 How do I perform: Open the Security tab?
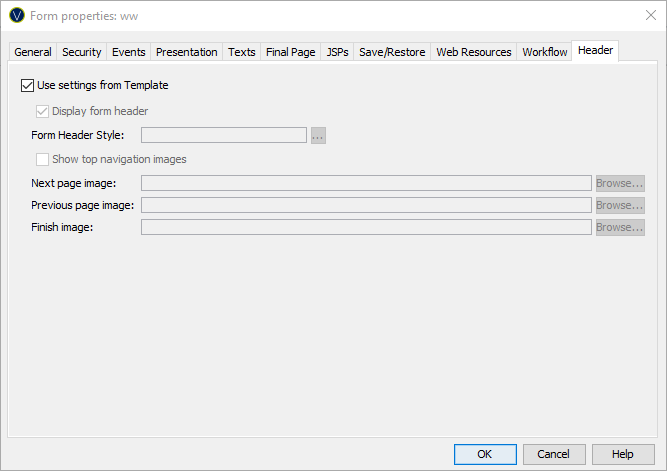pos(82,52)
